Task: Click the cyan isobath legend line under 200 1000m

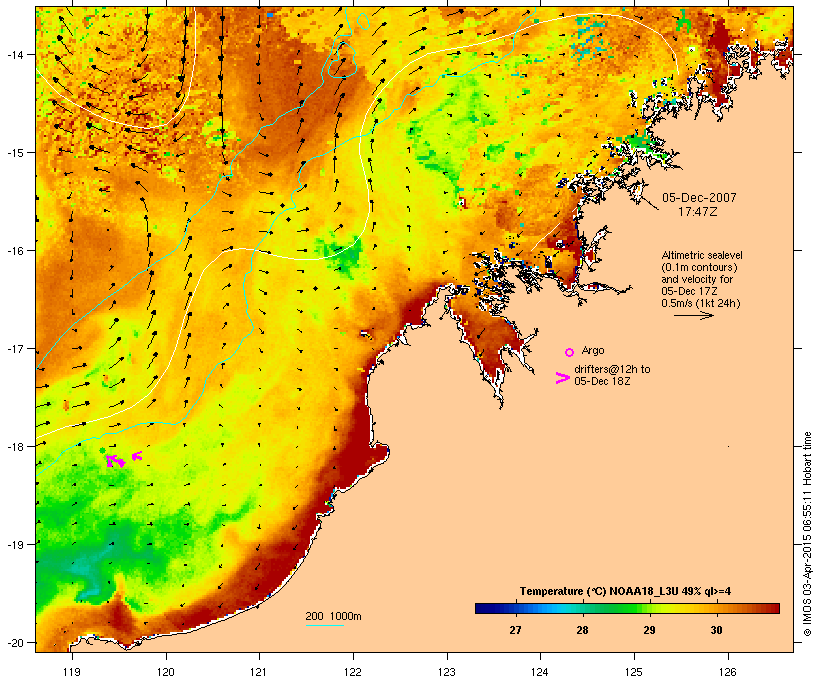Action: click(x=324, y=625)
